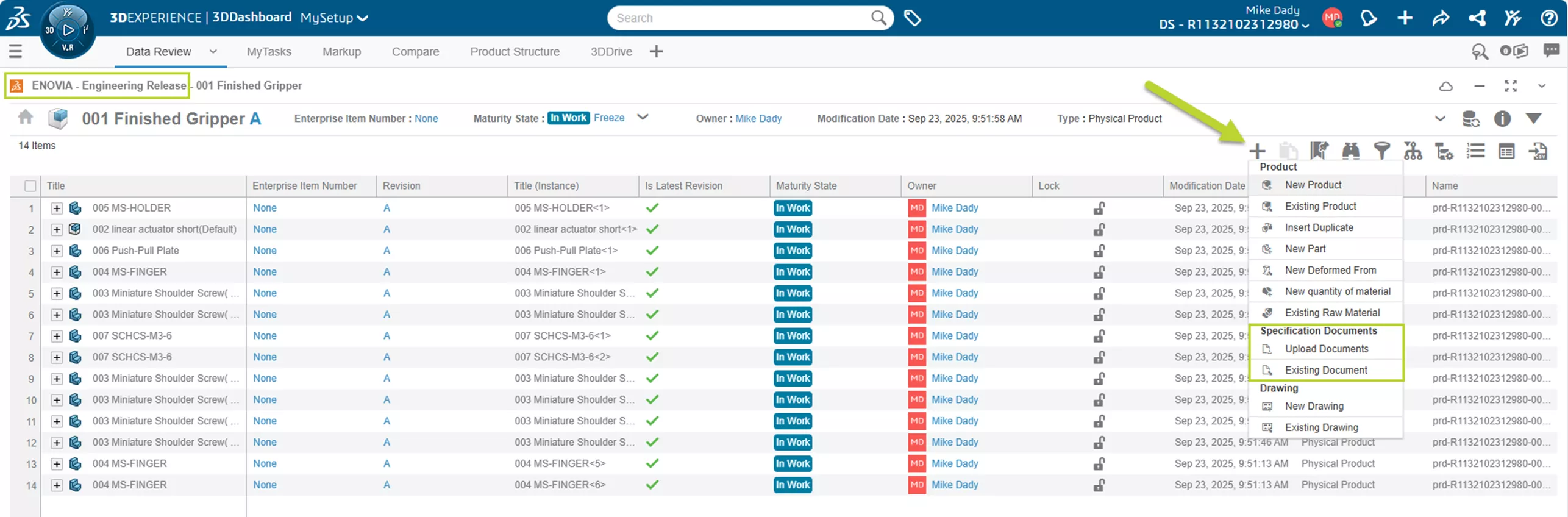
Task: Toggle lock for 005 MS-HOLDER row
Action: [1099, 208]
